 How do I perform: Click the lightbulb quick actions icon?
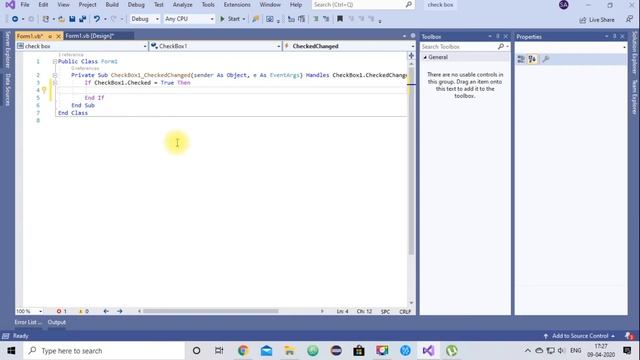click(44, 90)
